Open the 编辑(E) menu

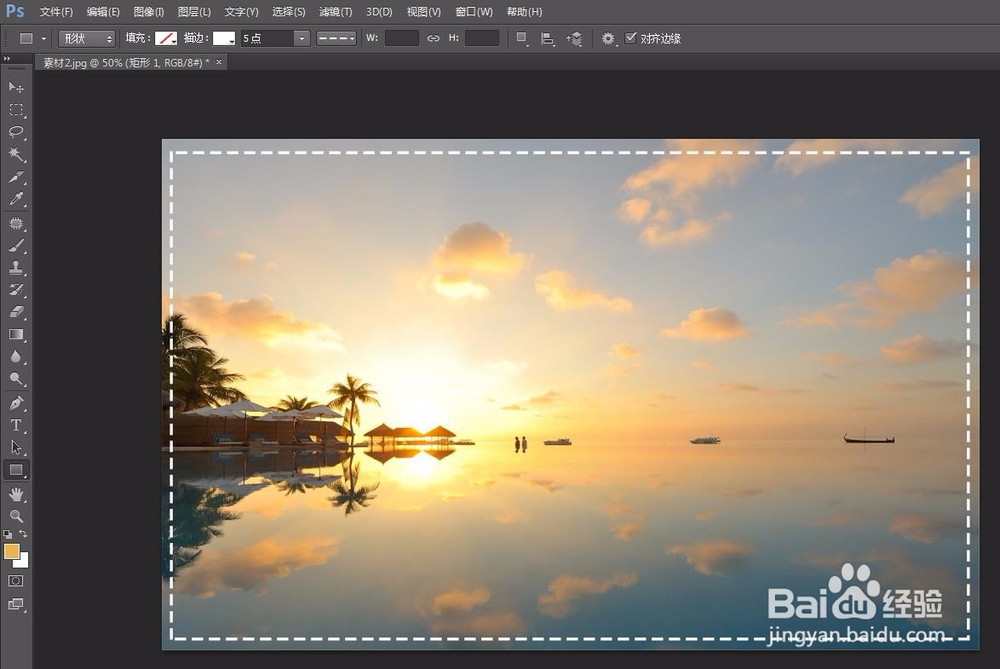(x=103, y=12)
